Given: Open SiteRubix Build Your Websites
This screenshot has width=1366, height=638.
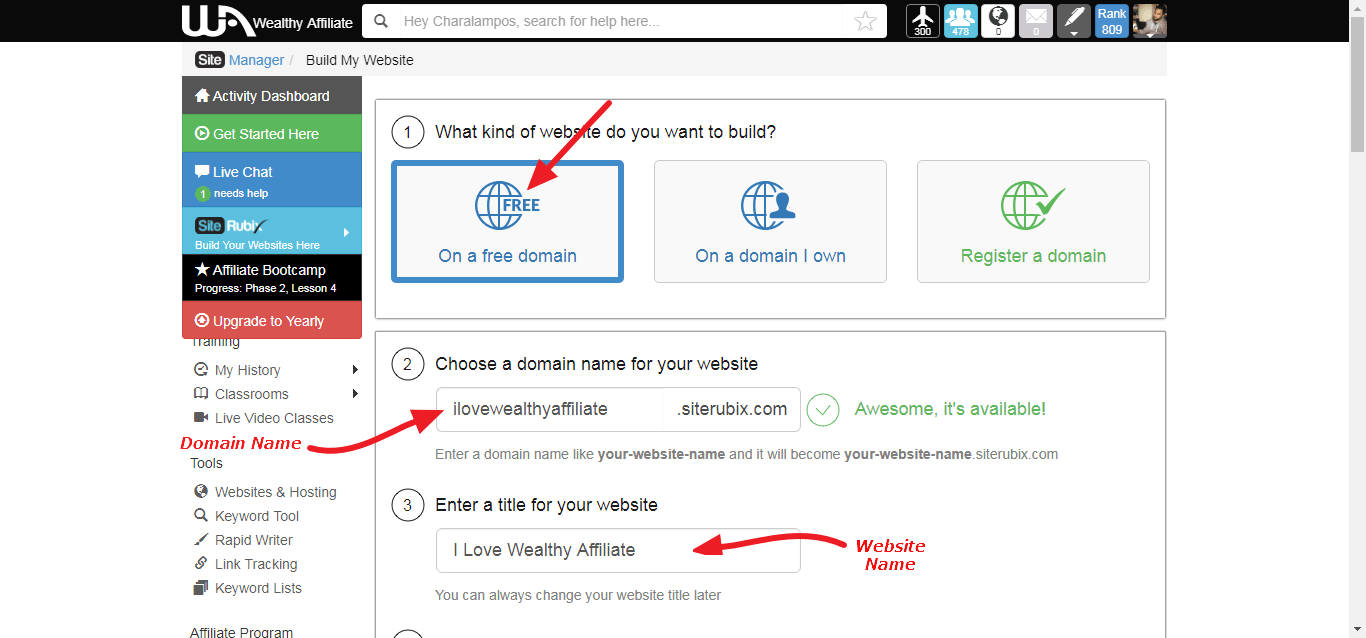Looking at the screenshot, I should tap(272, 233).
